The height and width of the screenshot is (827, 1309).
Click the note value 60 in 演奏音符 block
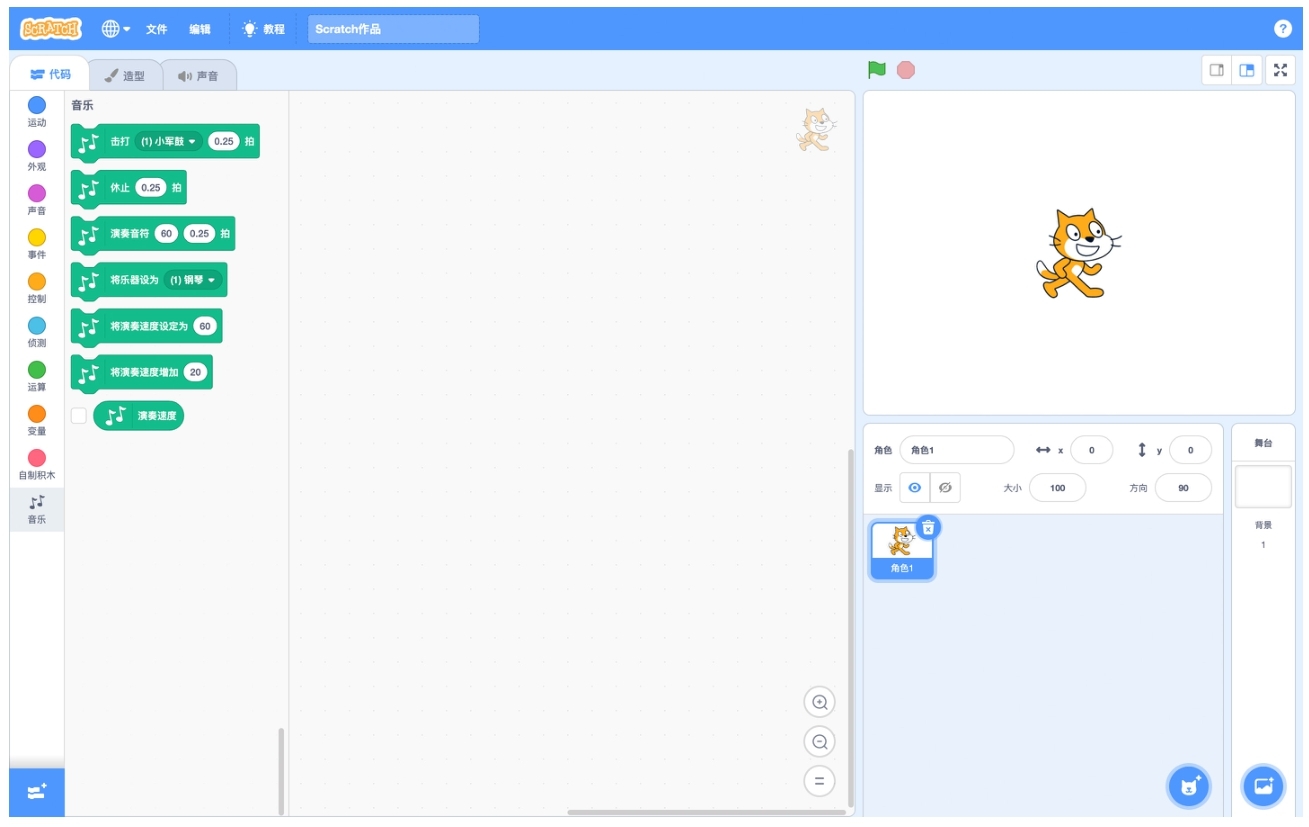166,234
